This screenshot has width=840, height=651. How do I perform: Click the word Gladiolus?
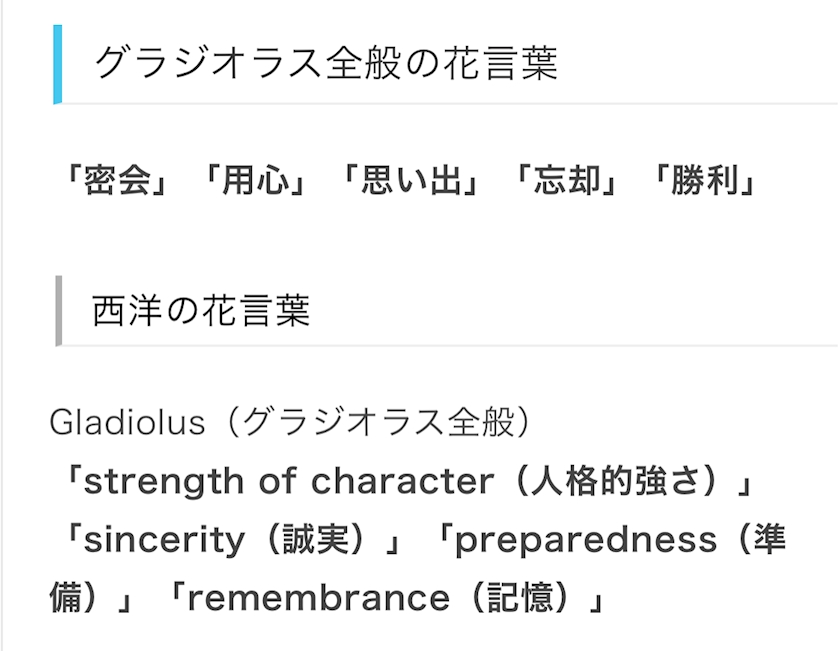tap(127, 422)
